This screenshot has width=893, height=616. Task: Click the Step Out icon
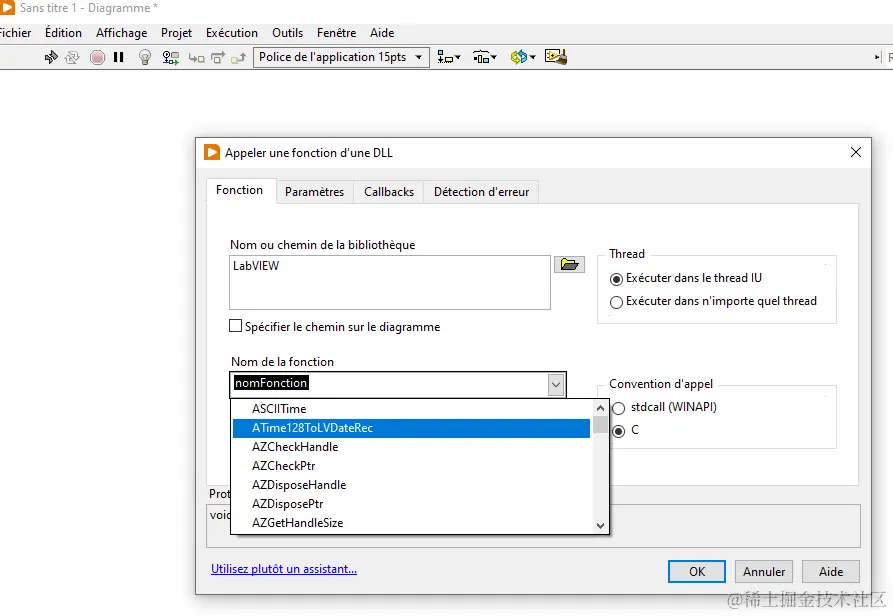238,58
